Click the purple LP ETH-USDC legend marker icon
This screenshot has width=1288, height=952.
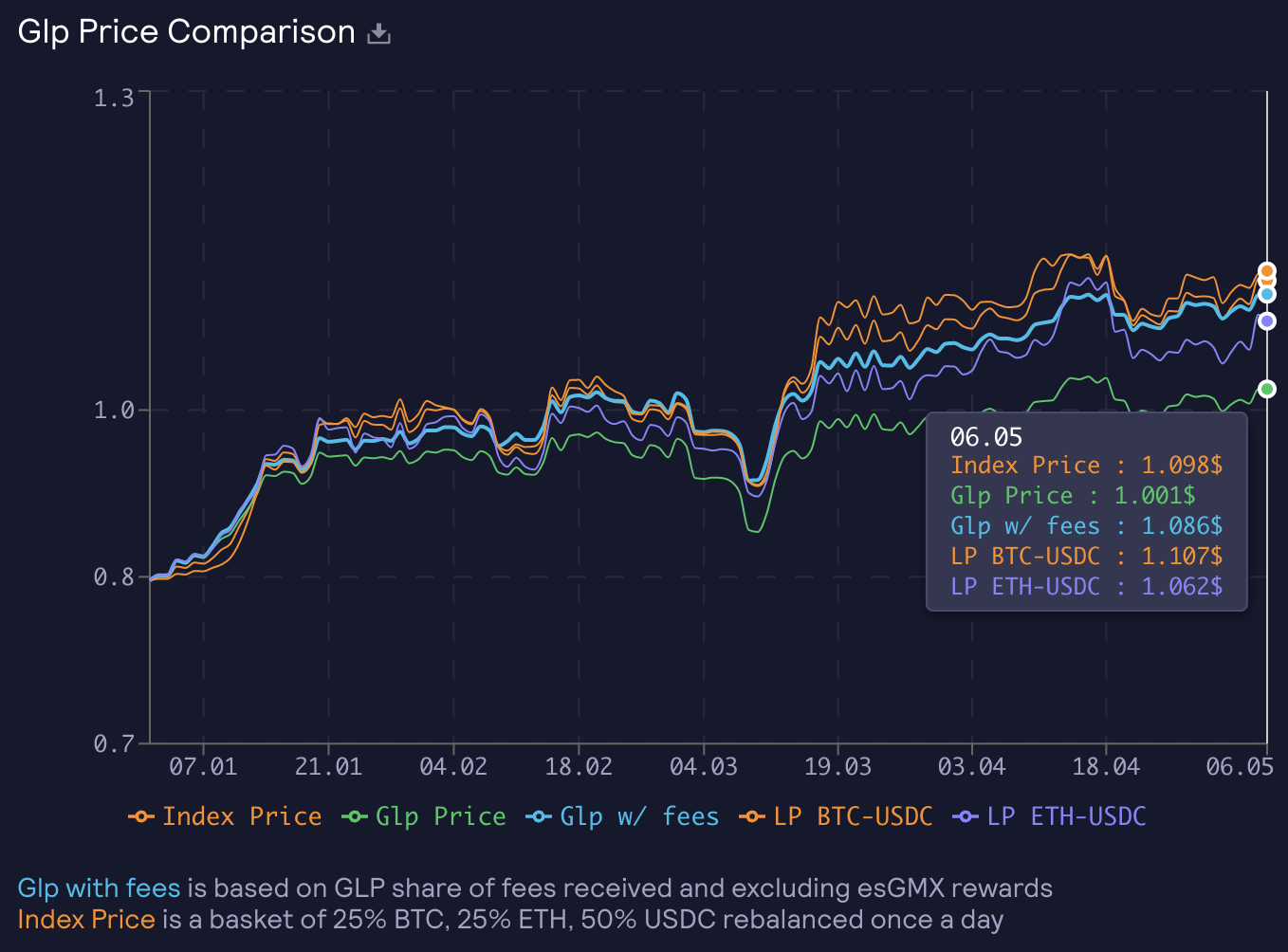tap(964, 815)
